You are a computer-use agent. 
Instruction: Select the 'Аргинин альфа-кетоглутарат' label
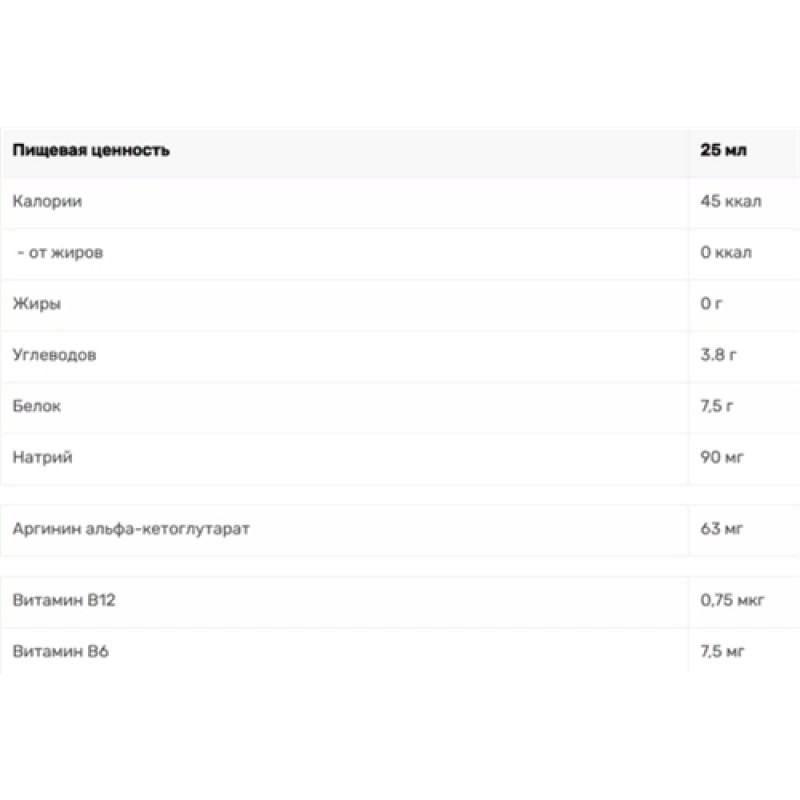(x=131, y=529)
